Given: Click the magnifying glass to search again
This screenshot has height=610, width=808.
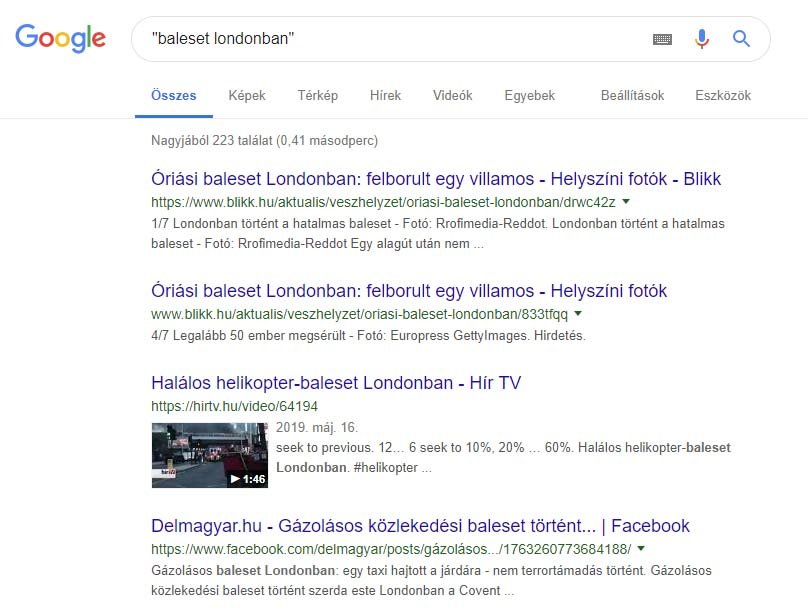Looking at the screenshot, I should pos(740,38).
